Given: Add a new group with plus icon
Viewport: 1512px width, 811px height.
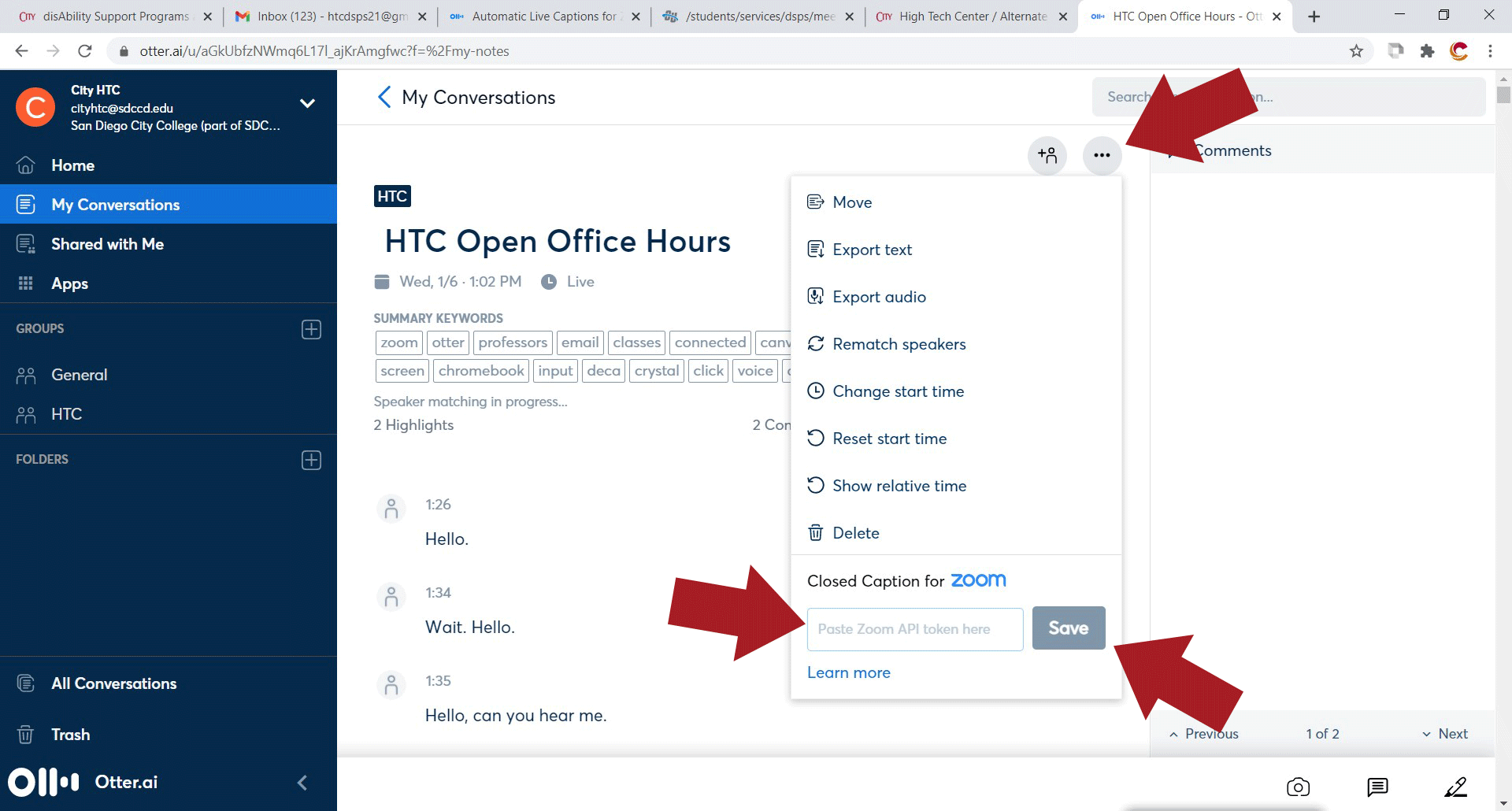Looking at the screenshot, I should 311,329.
